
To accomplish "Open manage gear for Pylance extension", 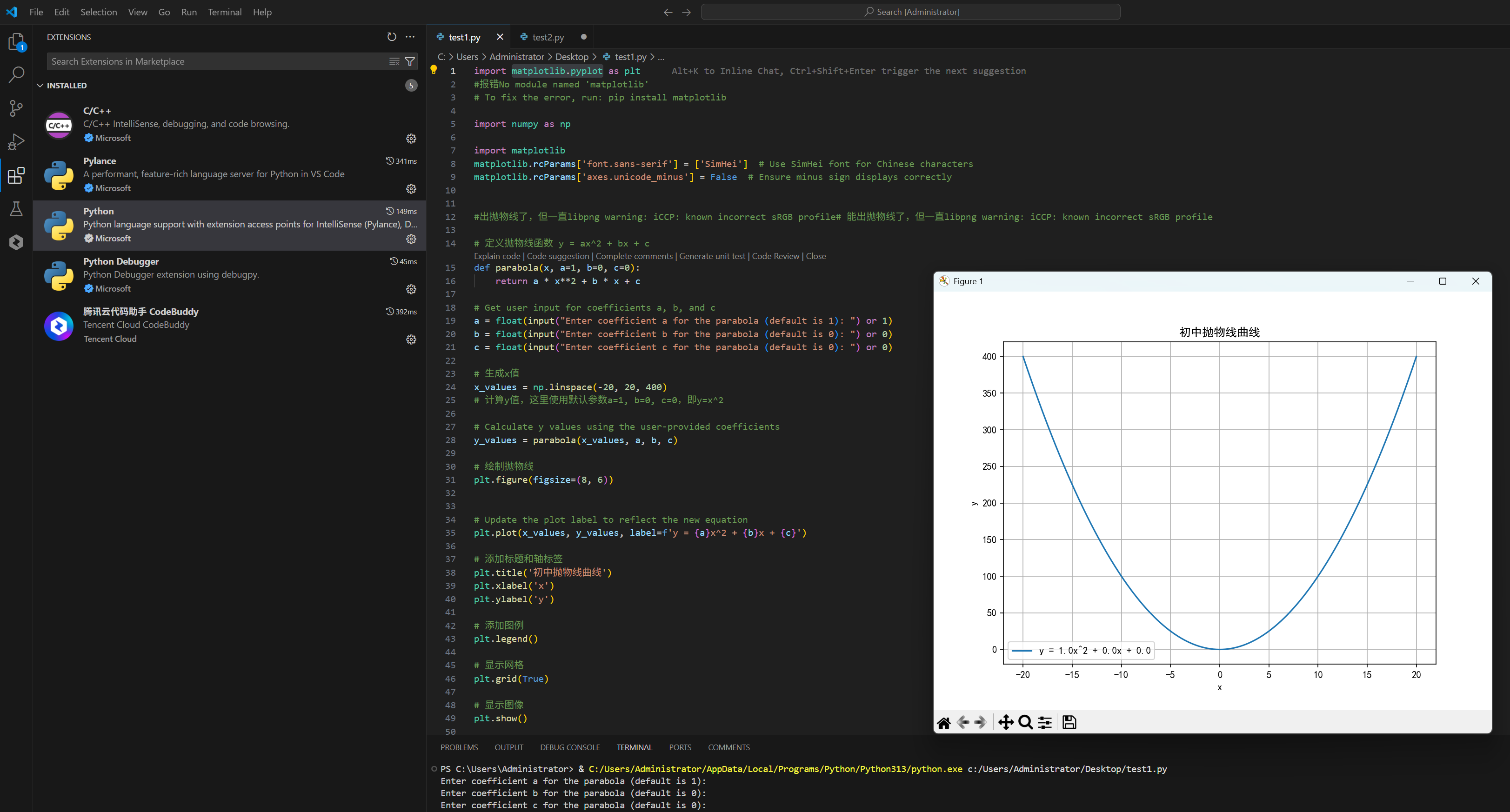I will [411, 189].
